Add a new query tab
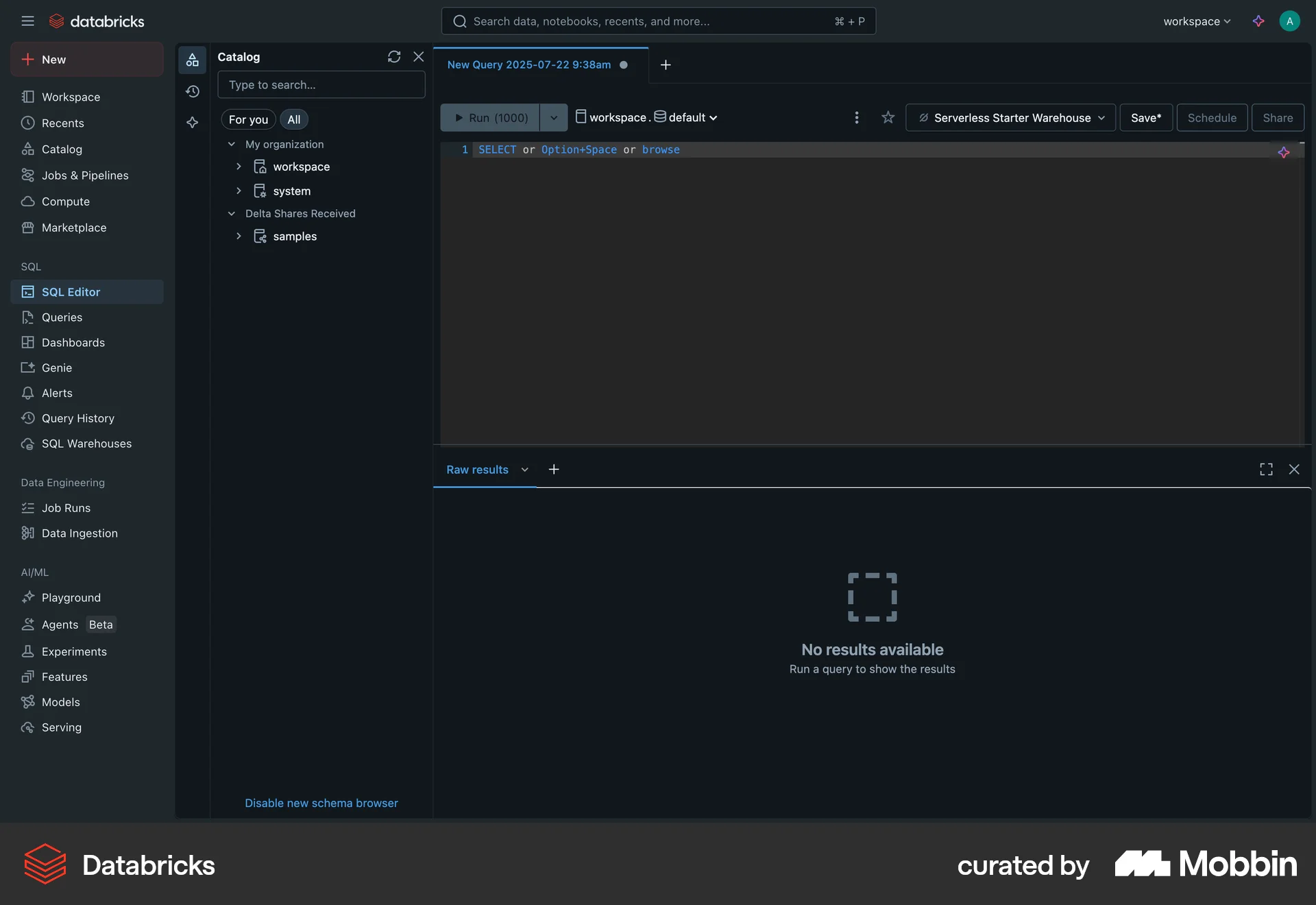The height and width of the screenshot is (905, 1316). click(x=665, y=65)
